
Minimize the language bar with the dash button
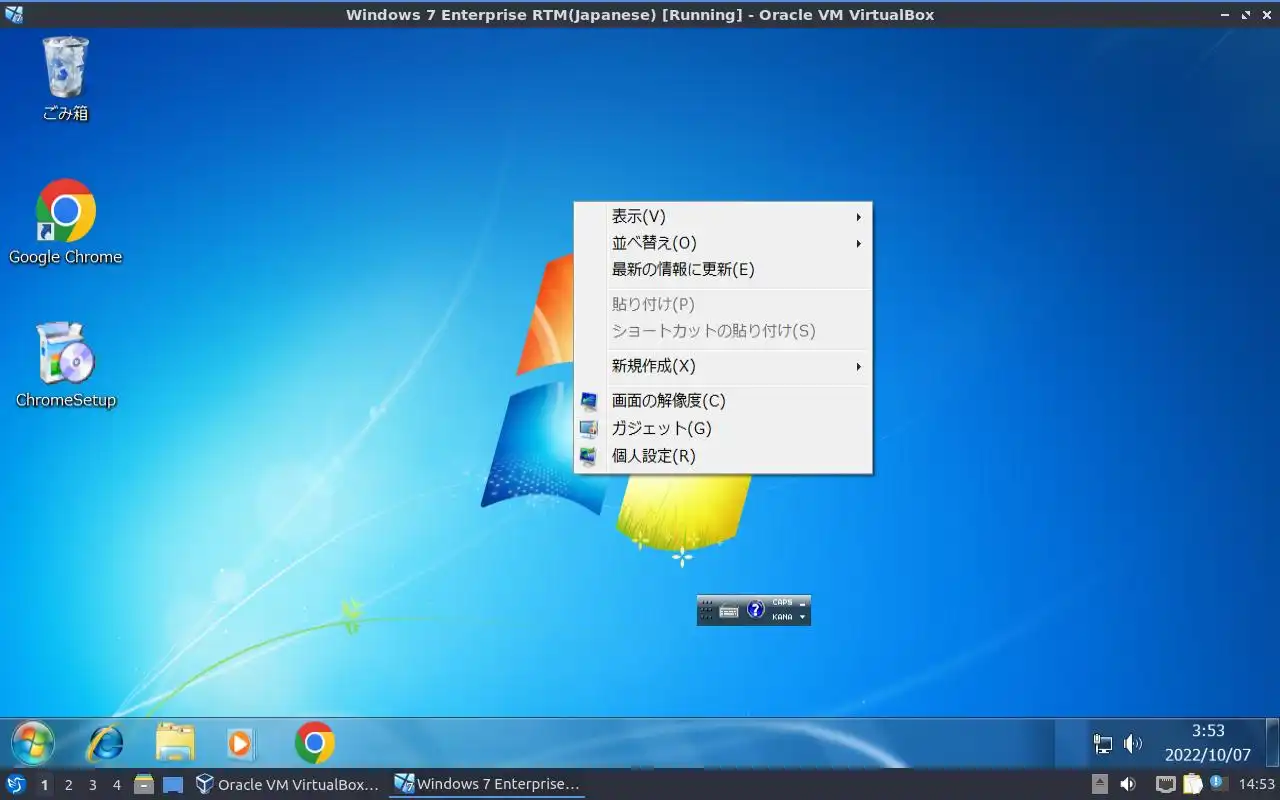pos(802,603)
